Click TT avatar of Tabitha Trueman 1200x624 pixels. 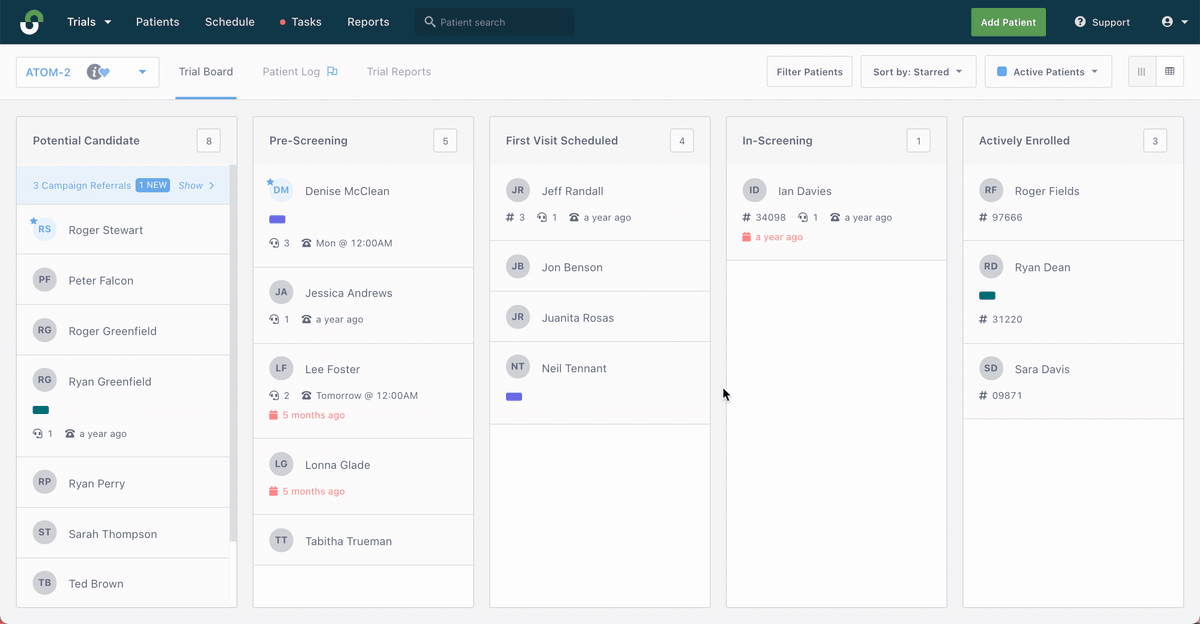click(281, 540)
